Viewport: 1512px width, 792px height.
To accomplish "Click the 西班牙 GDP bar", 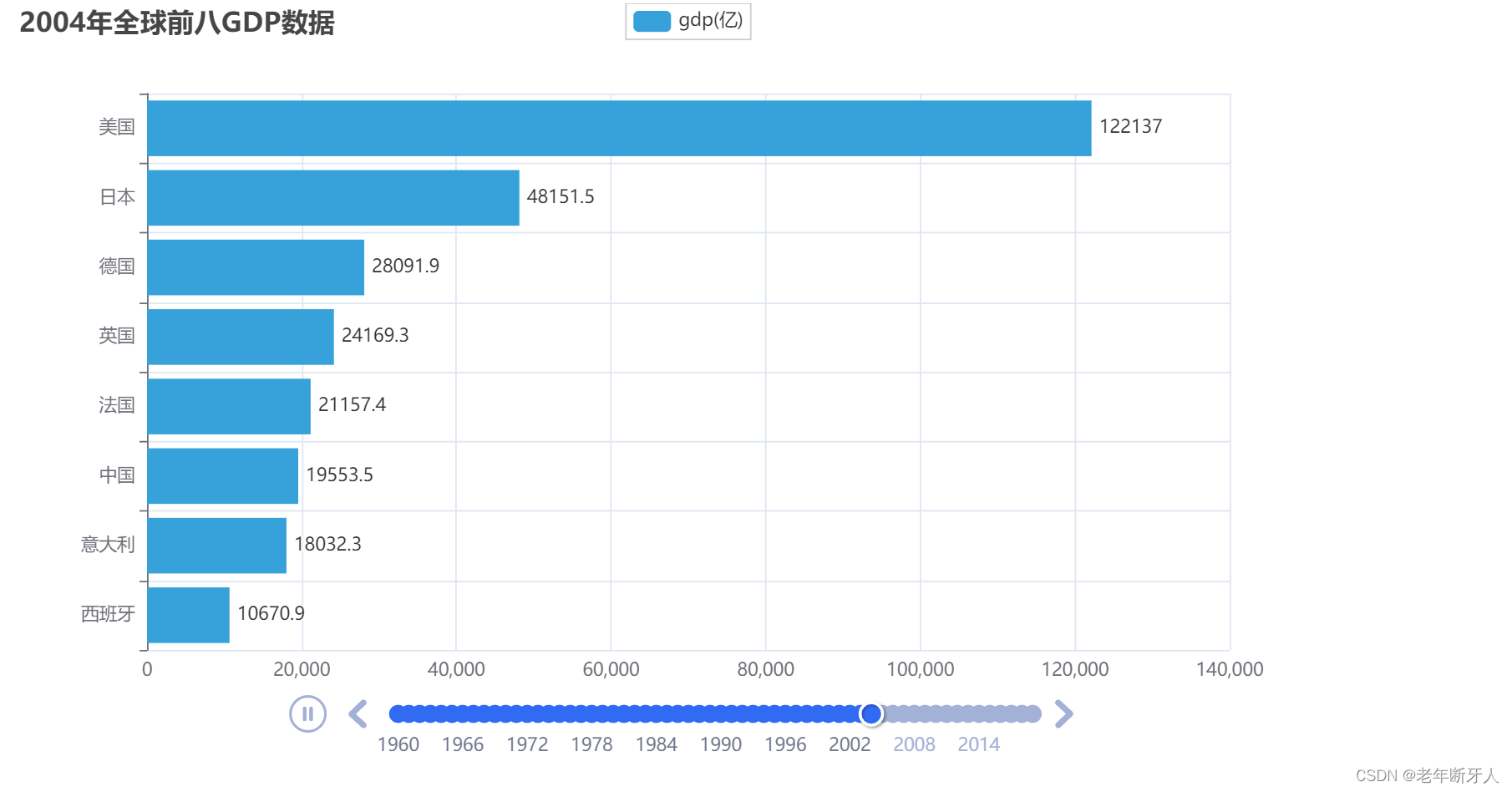I will [189, 615].
